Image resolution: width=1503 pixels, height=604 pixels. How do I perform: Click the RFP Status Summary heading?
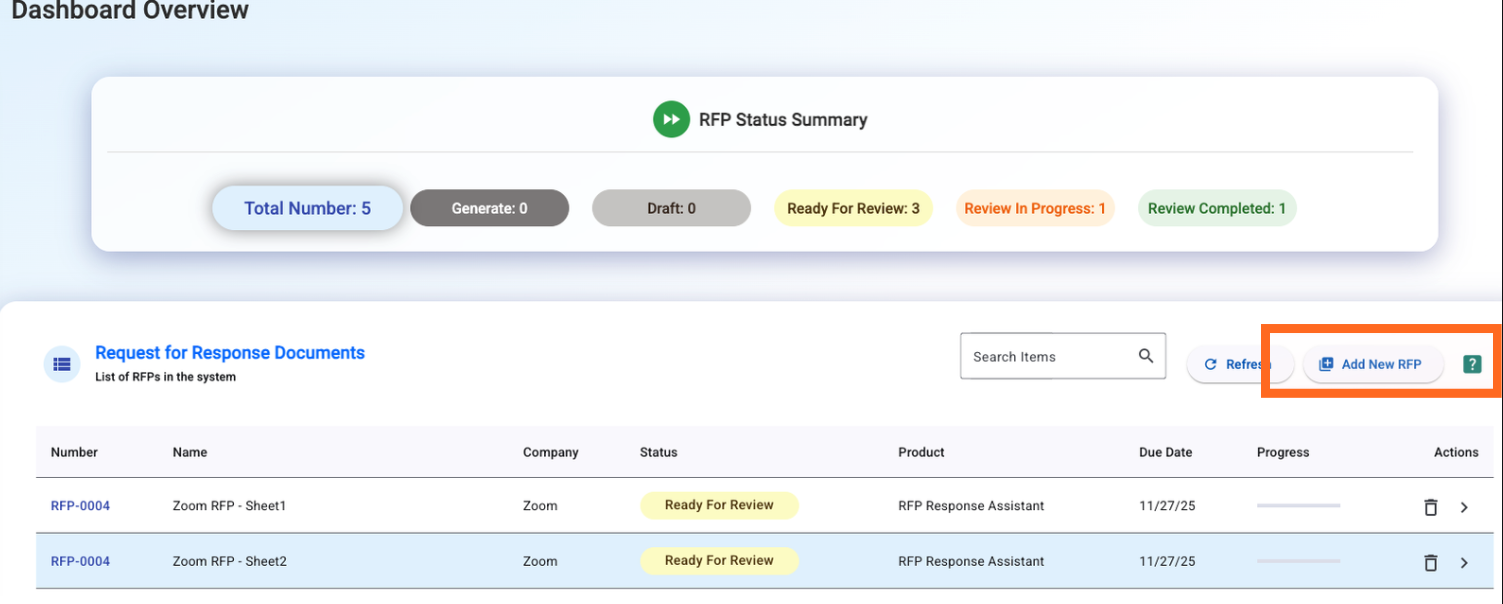(783, 120)
